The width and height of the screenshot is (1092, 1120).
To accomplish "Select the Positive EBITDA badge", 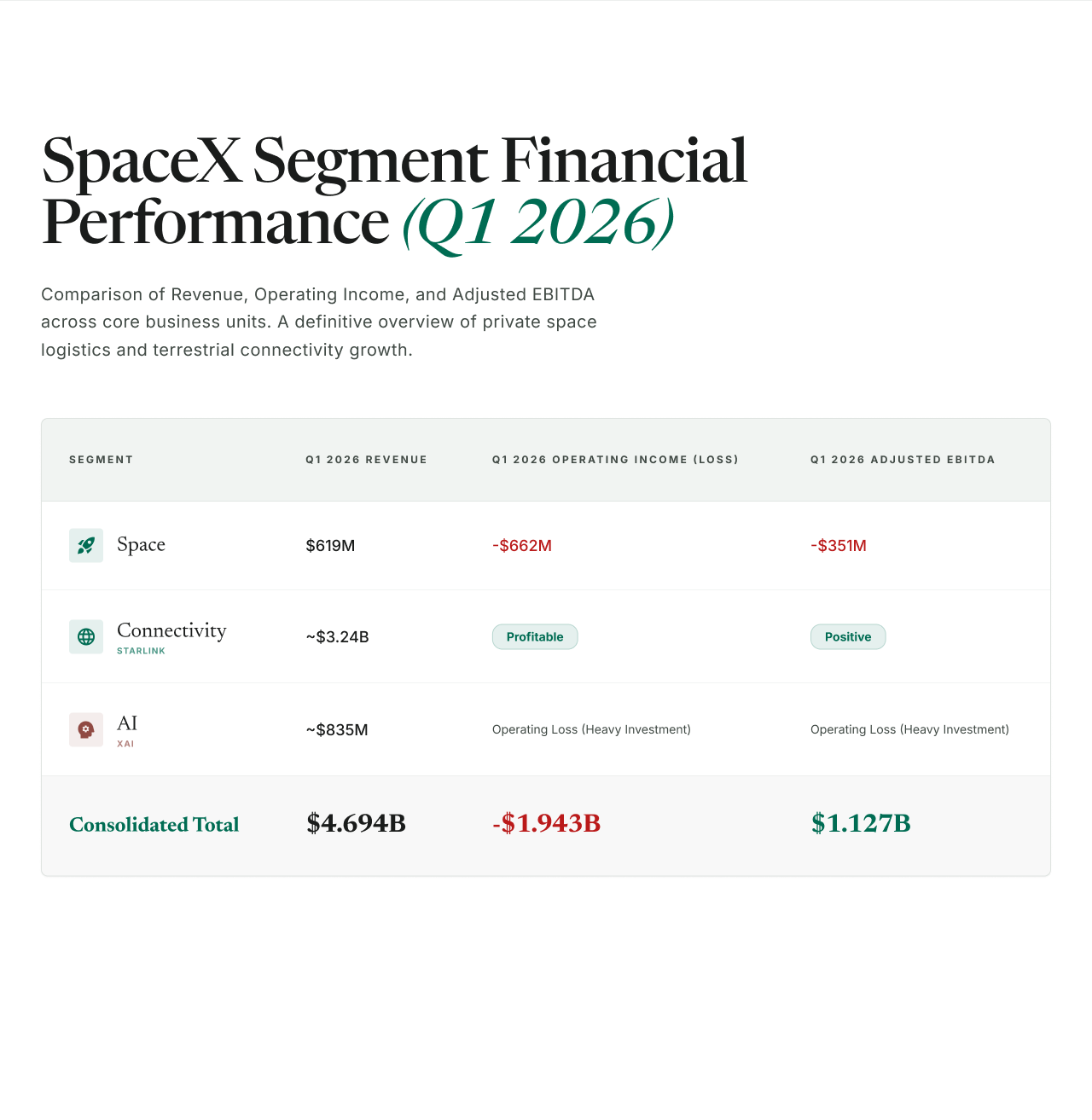I will (848, 636).
